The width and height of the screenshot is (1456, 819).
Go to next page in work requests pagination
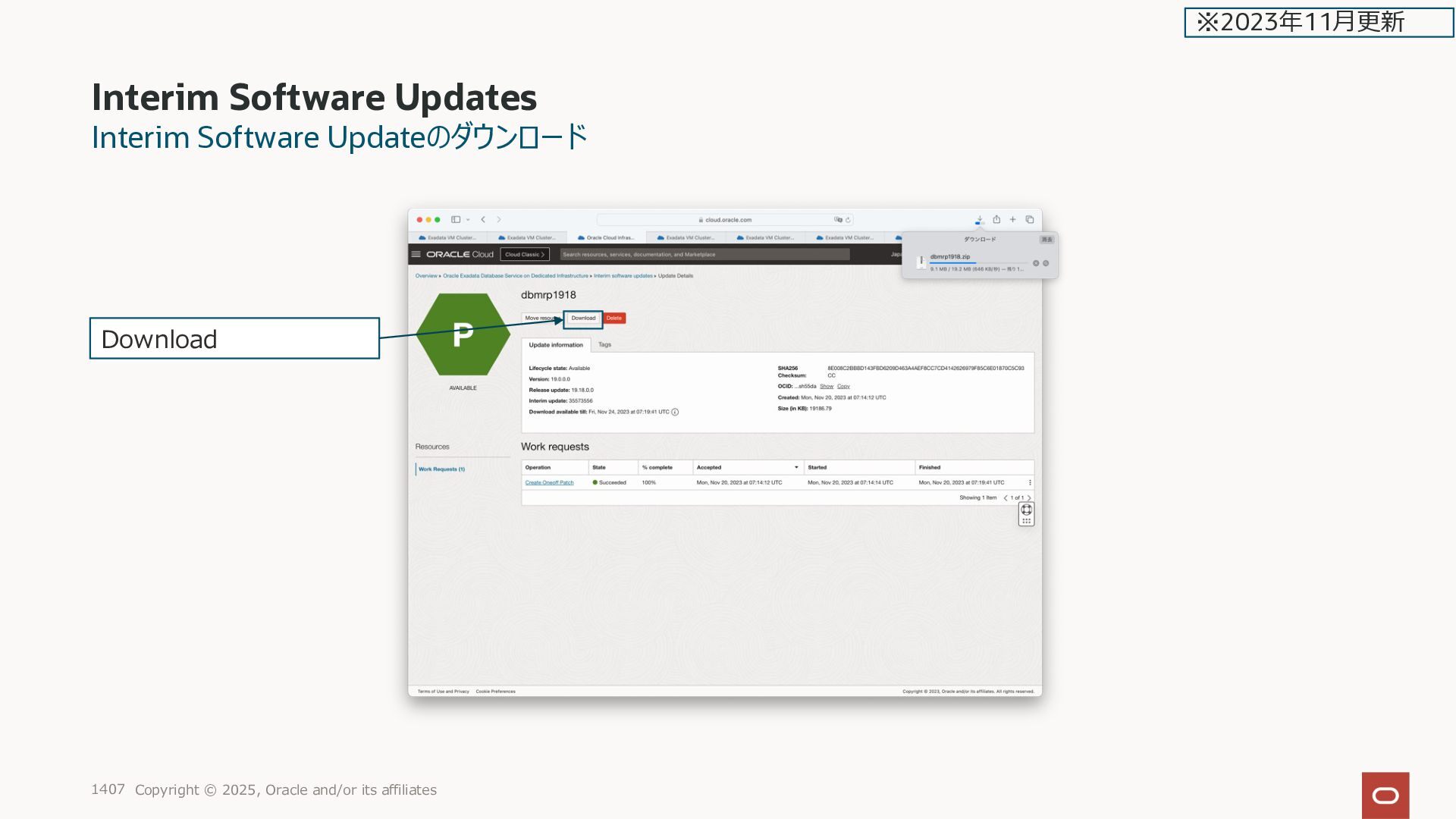click(x=1029, y=498)
